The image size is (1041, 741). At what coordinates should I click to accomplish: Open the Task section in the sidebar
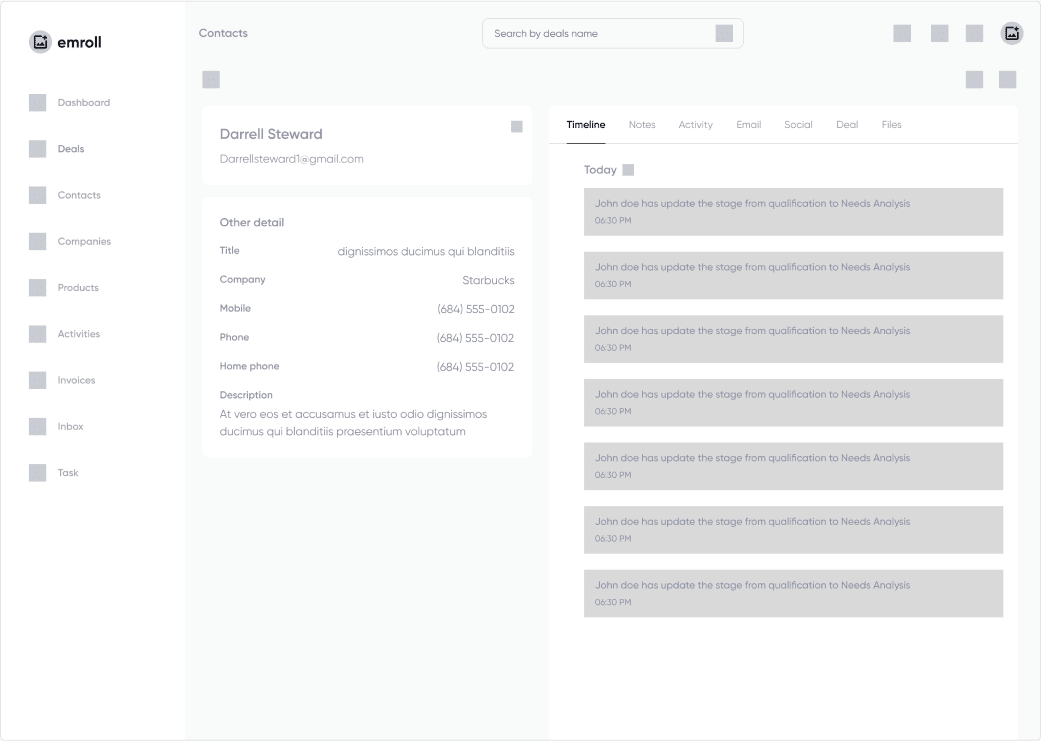[38, 472]
